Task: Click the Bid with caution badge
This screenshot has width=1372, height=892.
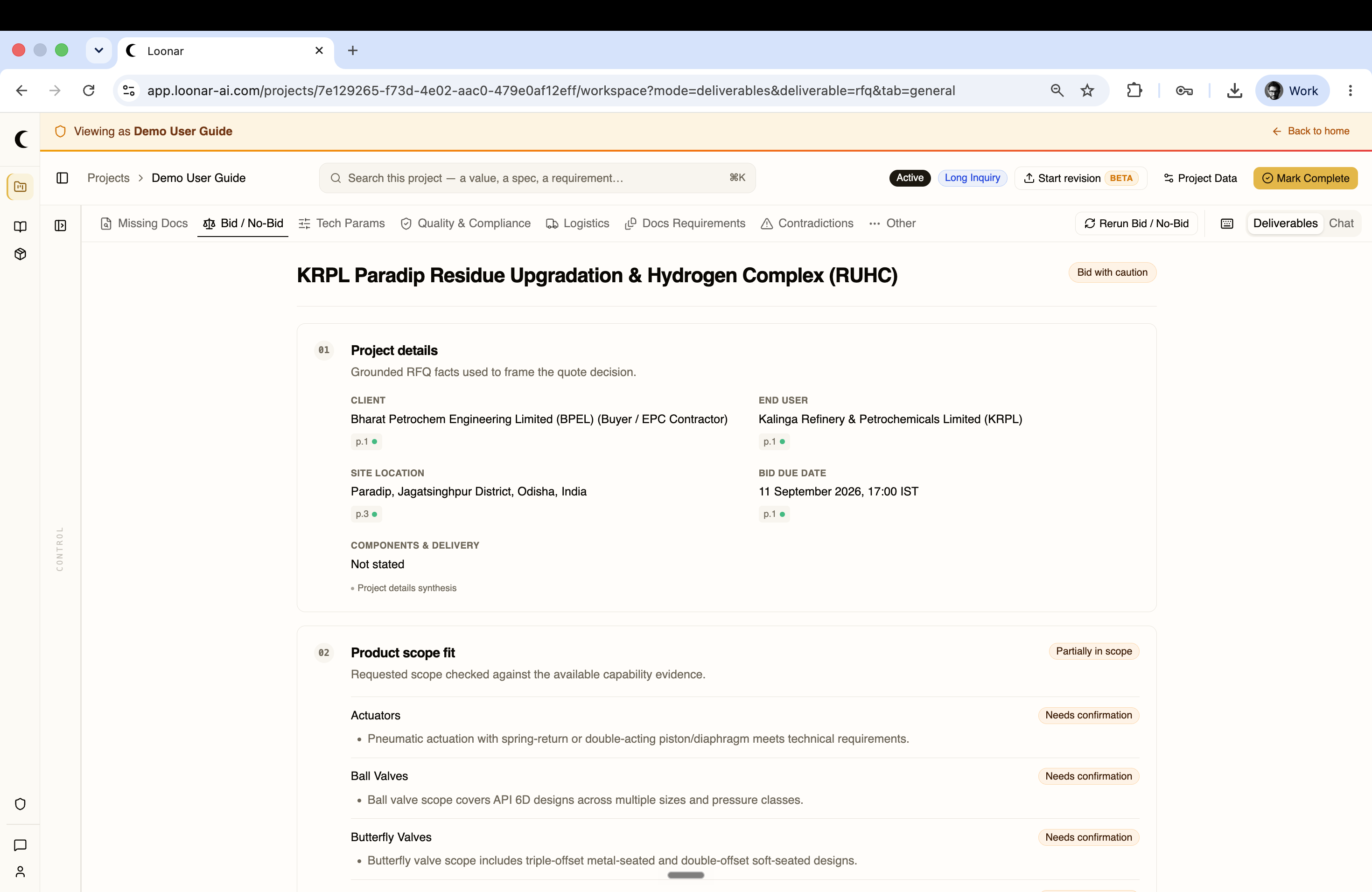Action: click(1112, 272)
